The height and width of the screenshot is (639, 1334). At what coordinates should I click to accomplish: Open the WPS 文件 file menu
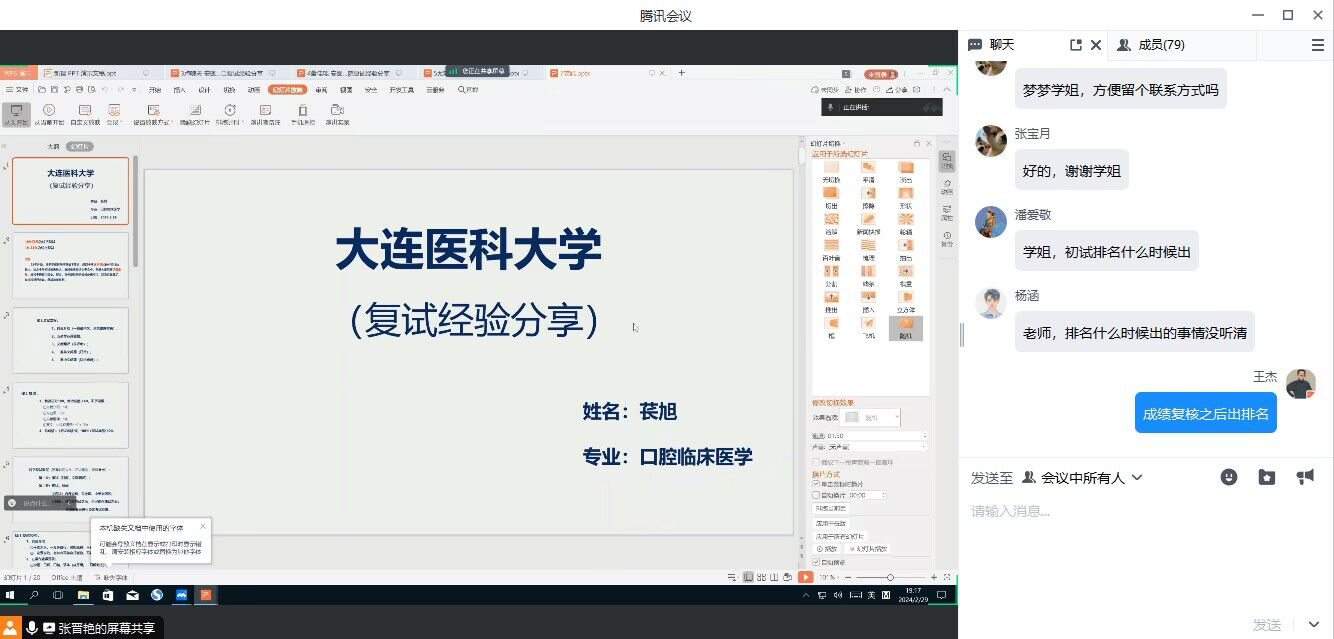click(x=17, y=90)
